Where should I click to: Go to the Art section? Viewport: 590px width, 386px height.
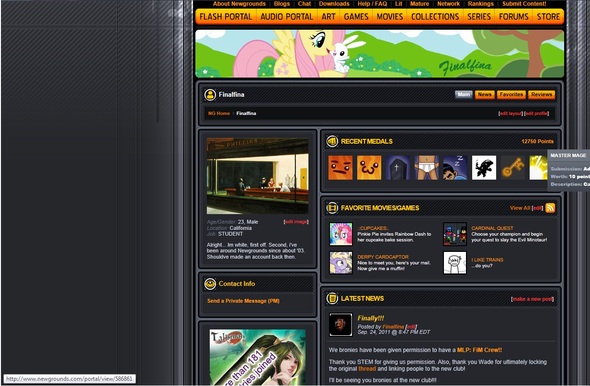328,17
